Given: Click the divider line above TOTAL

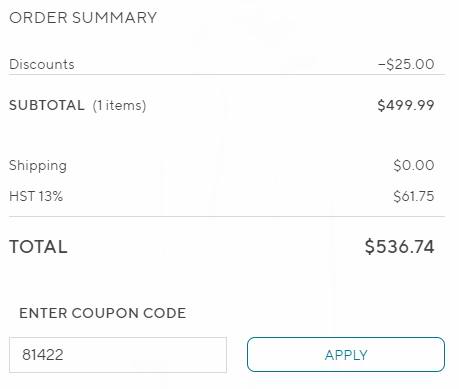Looking at the screenshot, I should pos(227,216).
